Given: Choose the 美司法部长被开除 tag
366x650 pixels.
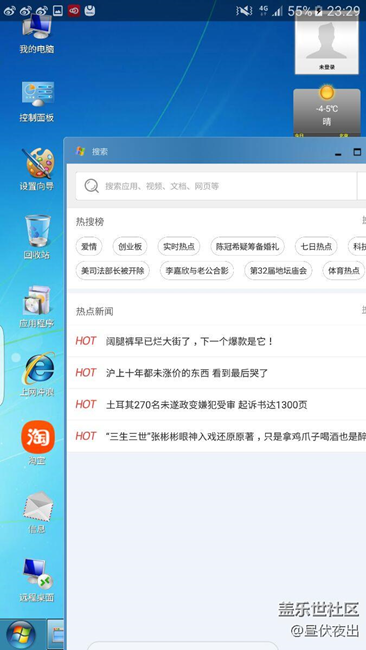Looking at the screenshot, I should click(112, 271).
